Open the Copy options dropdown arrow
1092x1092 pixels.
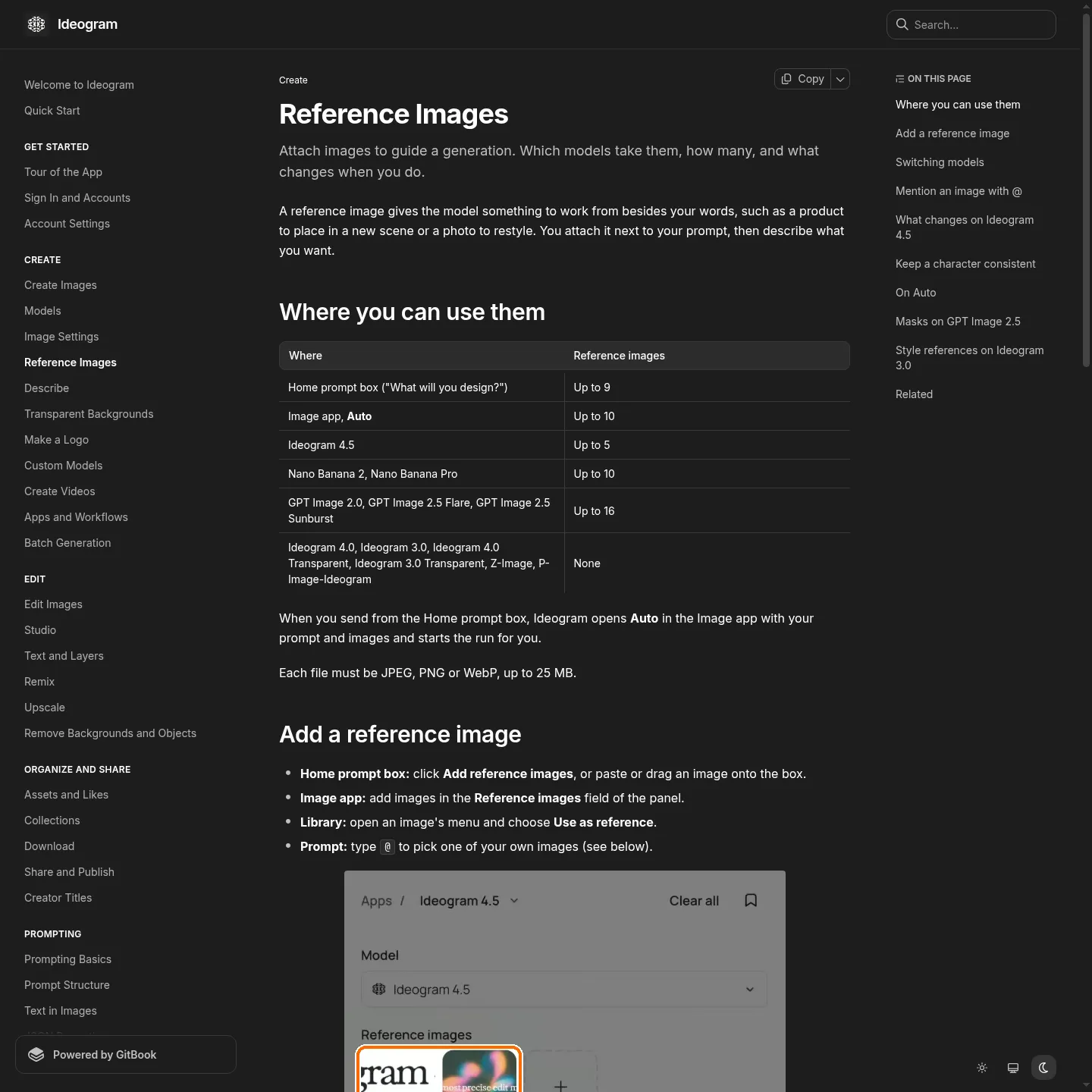pyautogui.click(x=840, y=79)
